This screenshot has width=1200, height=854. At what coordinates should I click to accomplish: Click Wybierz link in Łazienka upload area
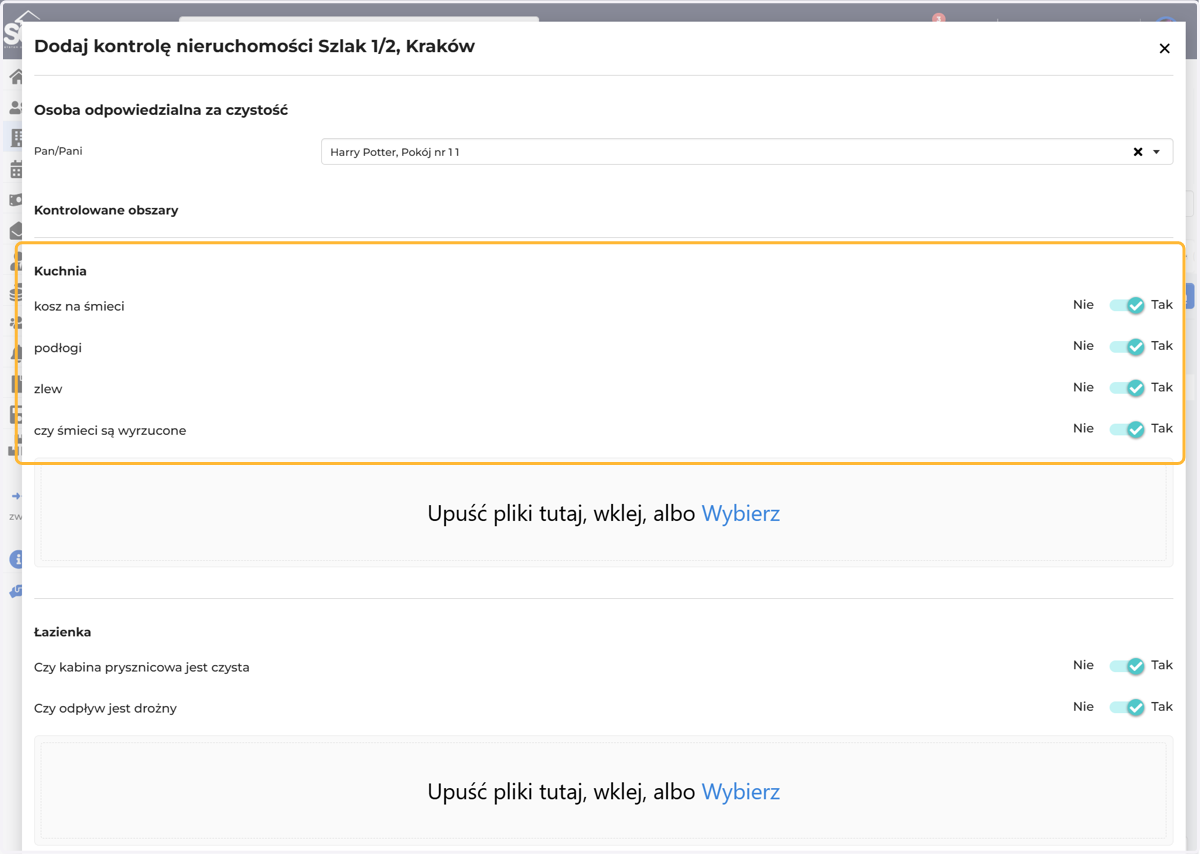pyautogui.click(x=740, y=792)
